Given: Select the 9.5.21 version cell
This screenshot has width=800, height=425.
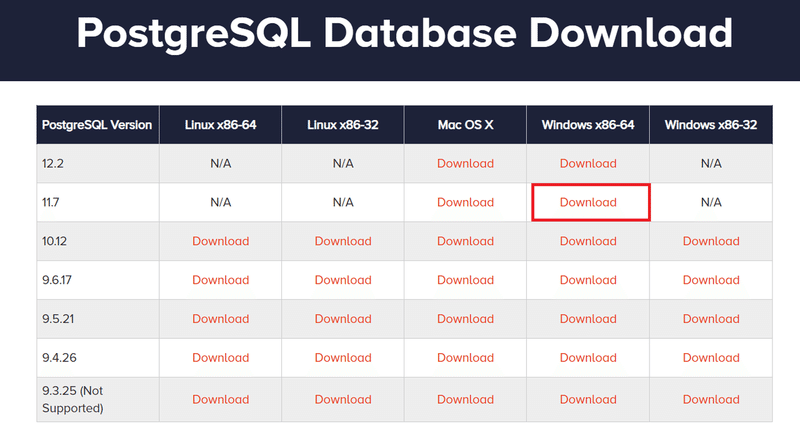Looking at the screenshot, I should coord(97,318).
